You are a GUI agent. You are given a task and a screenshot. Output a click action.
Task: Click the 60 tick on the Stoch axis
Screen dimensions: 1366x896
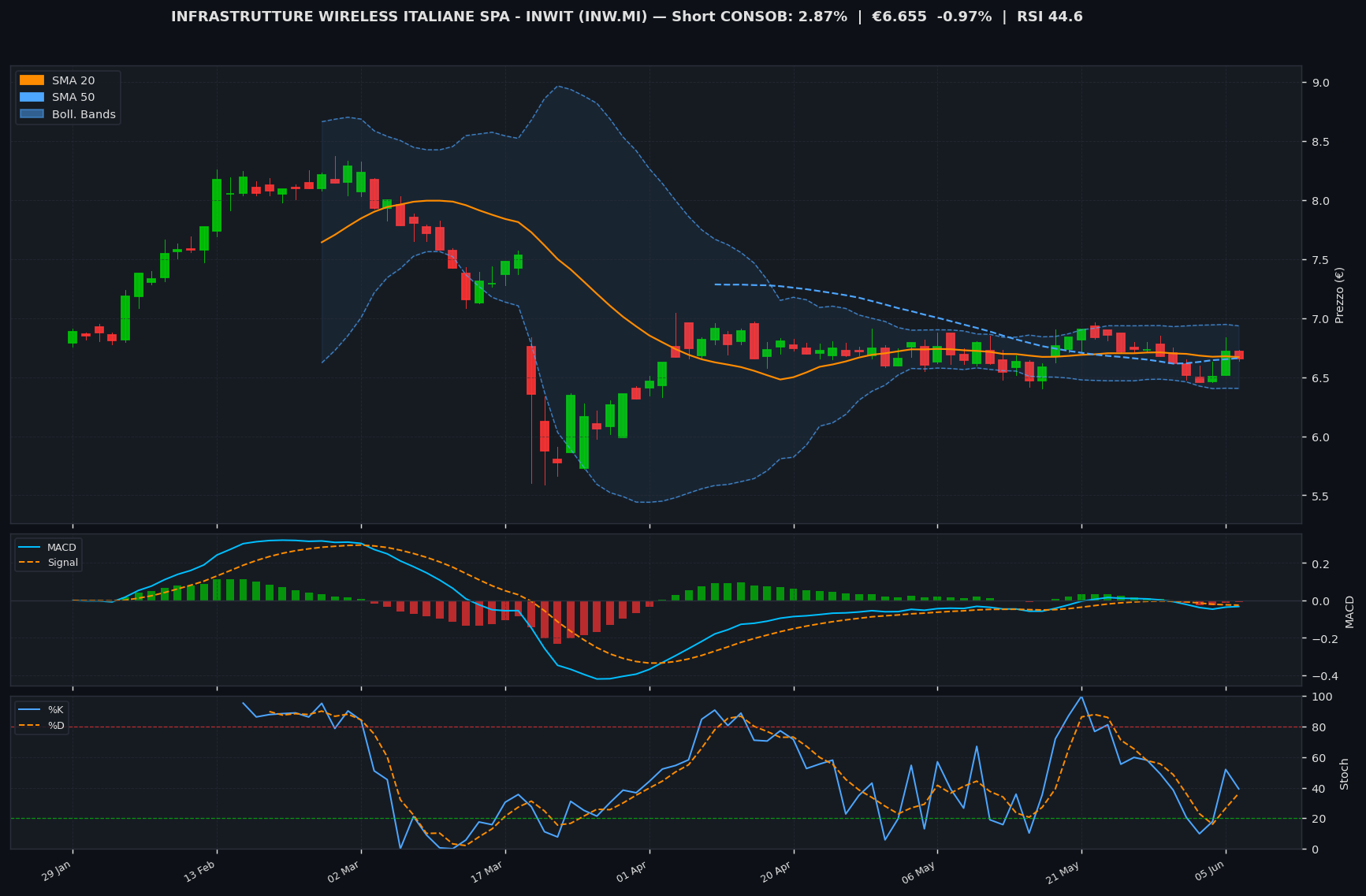point(1319,758)
